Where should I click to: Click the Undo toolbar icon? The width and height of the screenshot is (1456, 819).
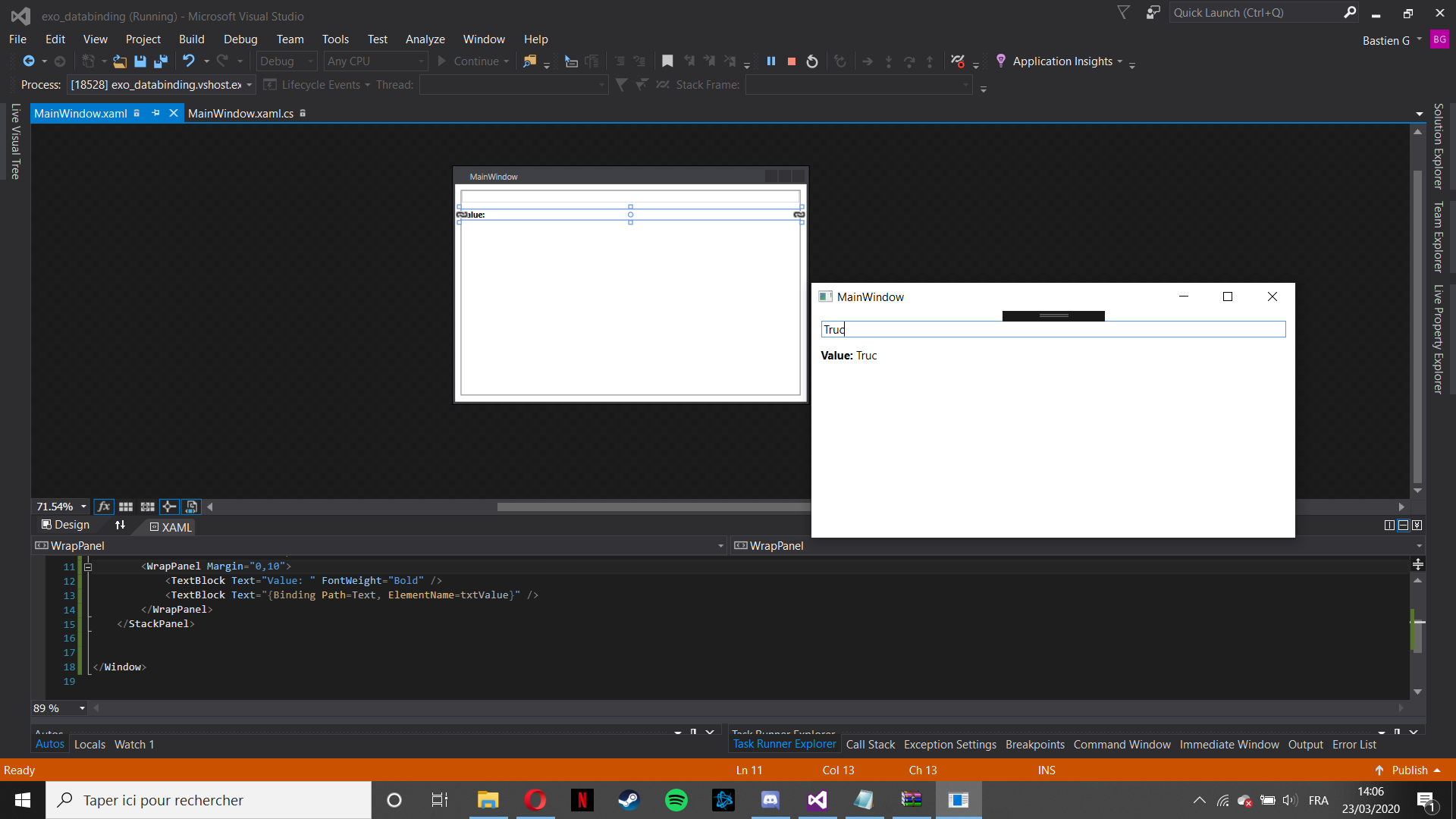[190, 61]
